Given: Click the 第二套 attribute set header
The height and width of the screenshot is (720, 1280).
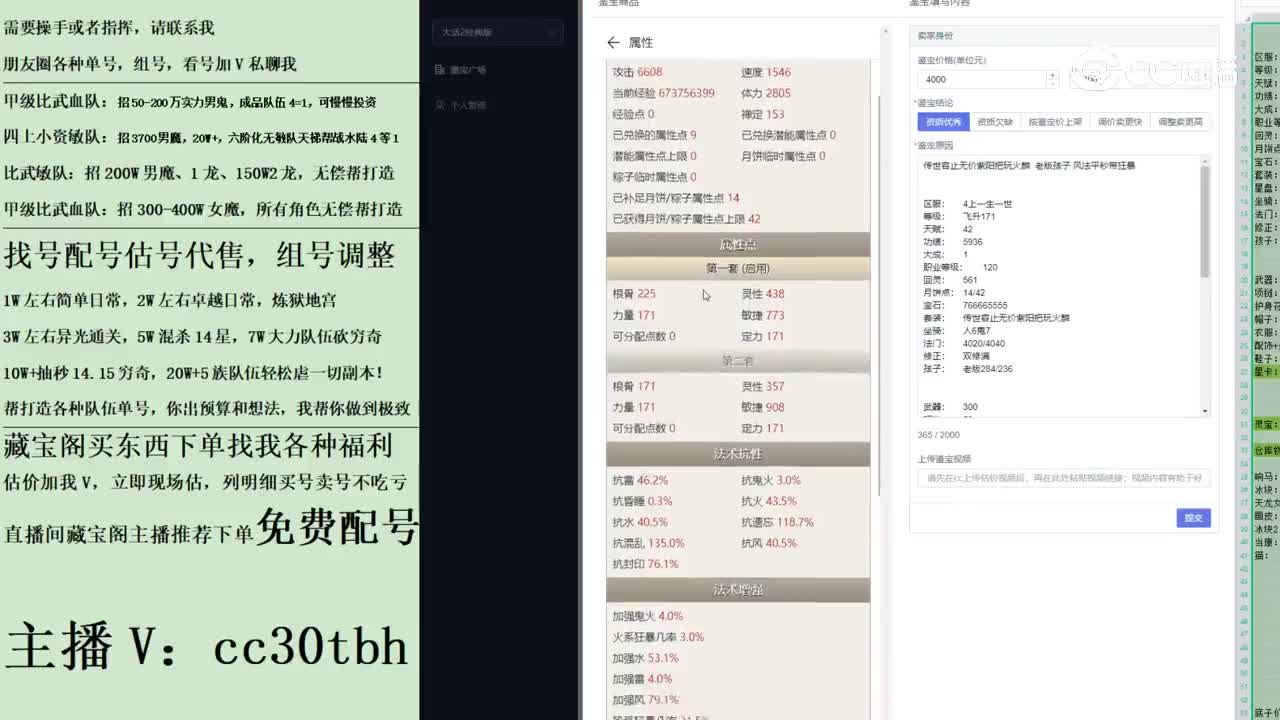Looking at the screenshot, I should click(x=738, y=361).
